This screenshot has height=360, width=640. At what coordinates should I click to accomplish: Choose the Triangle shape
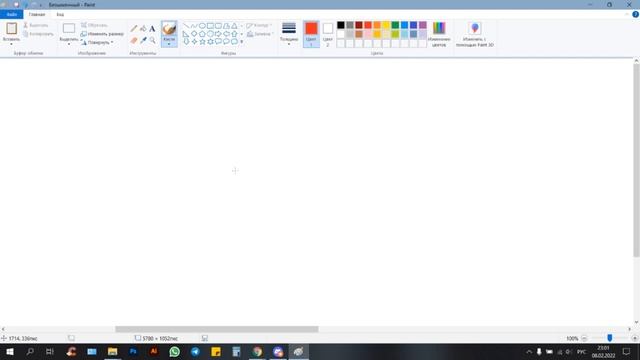[234, 26]
